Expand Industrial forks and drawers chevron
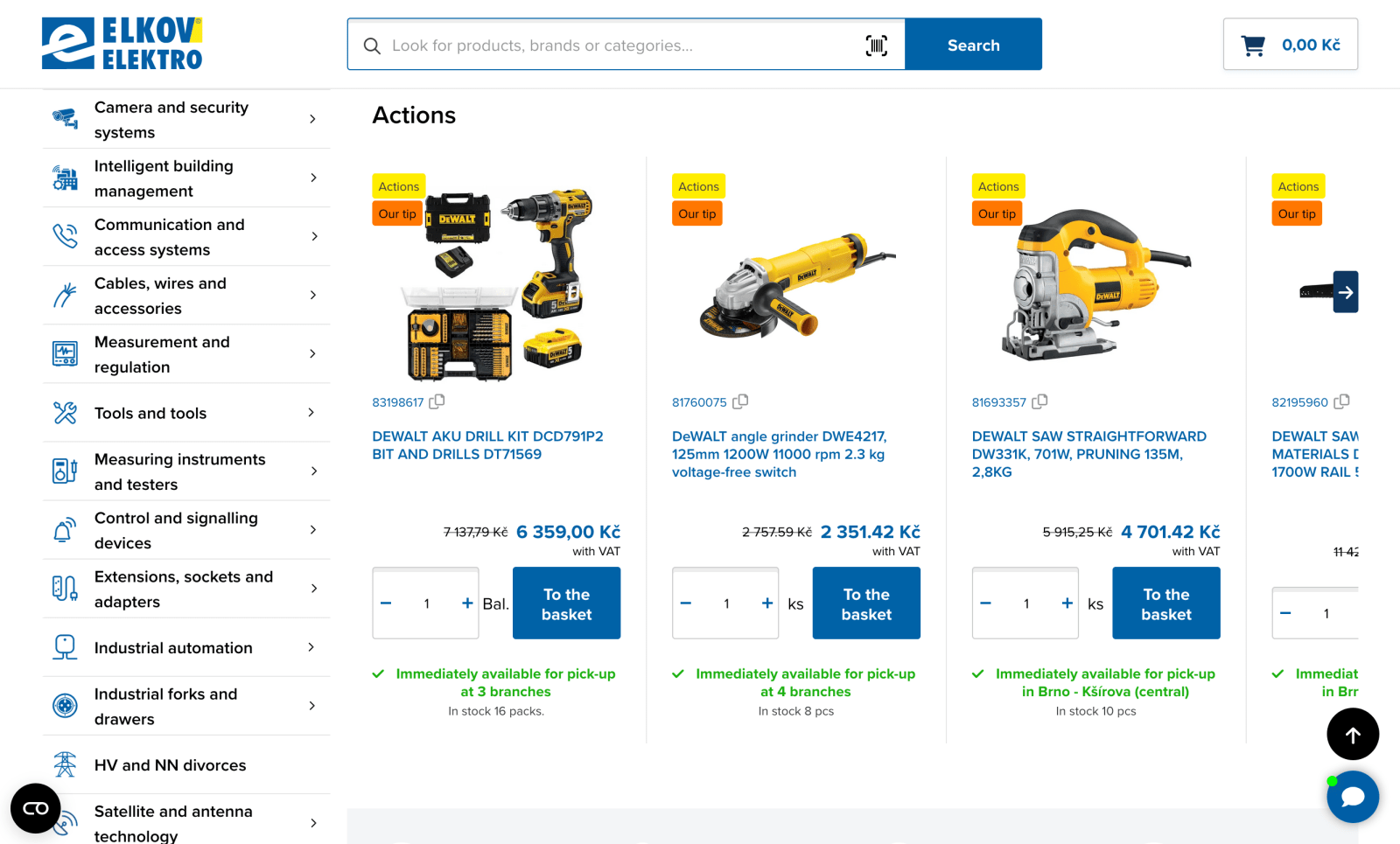Screen dimensions: 1400x844 click(312, 706)
